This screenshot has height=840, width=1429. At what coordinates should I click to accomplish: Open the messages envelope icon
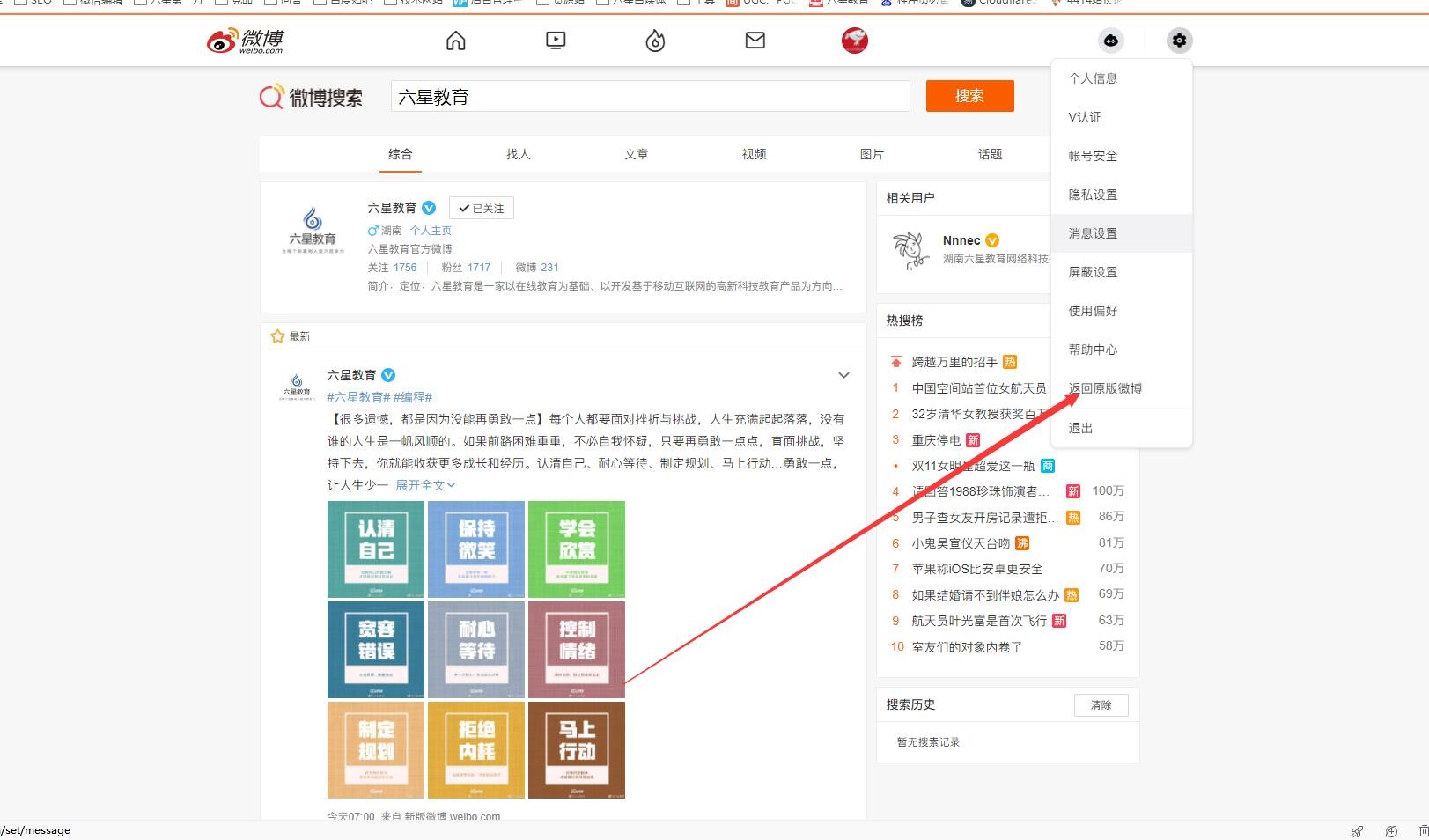(755, 41)
